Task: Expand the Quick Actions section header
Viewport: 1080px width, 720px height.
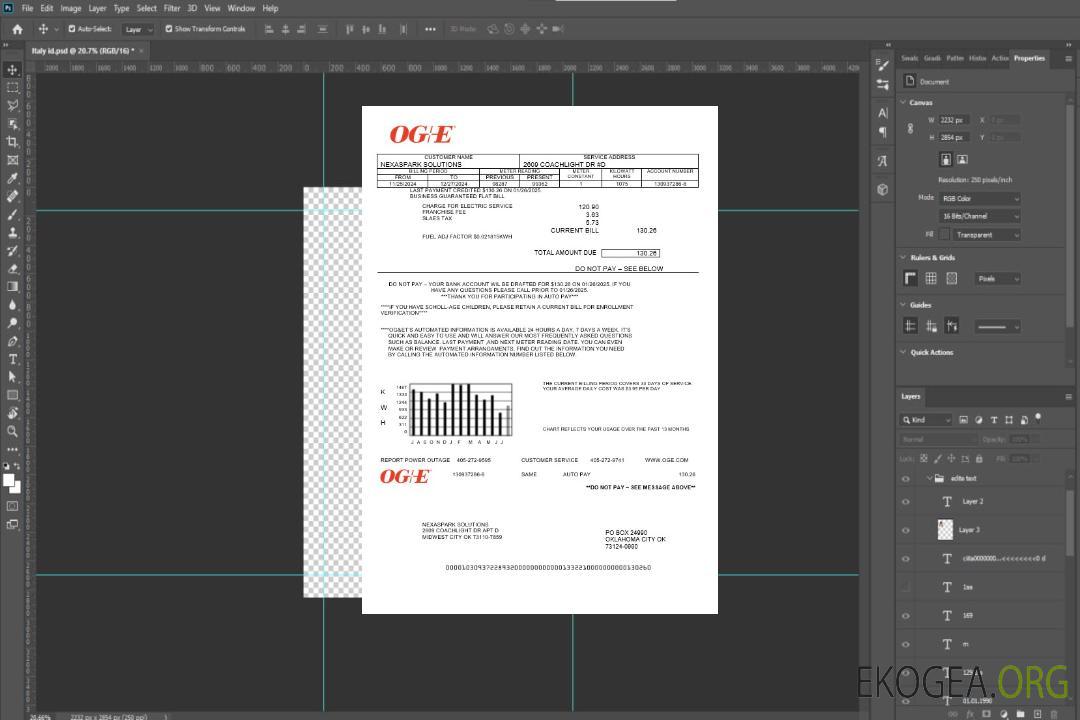Action: tap(931, 352)
